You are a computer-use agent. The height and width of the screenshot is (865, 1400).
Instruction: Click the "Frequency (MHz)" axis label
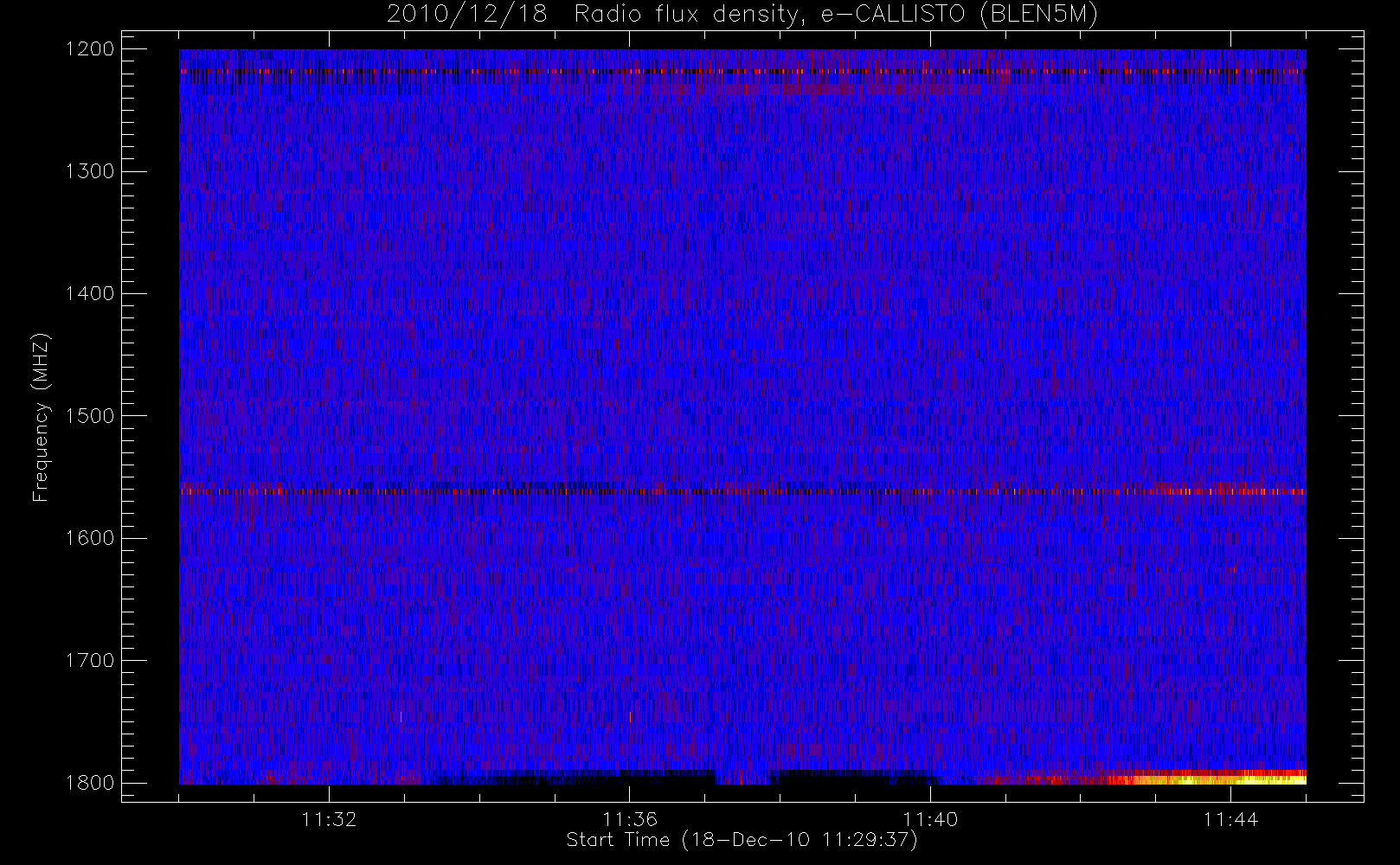coord(41,417)
